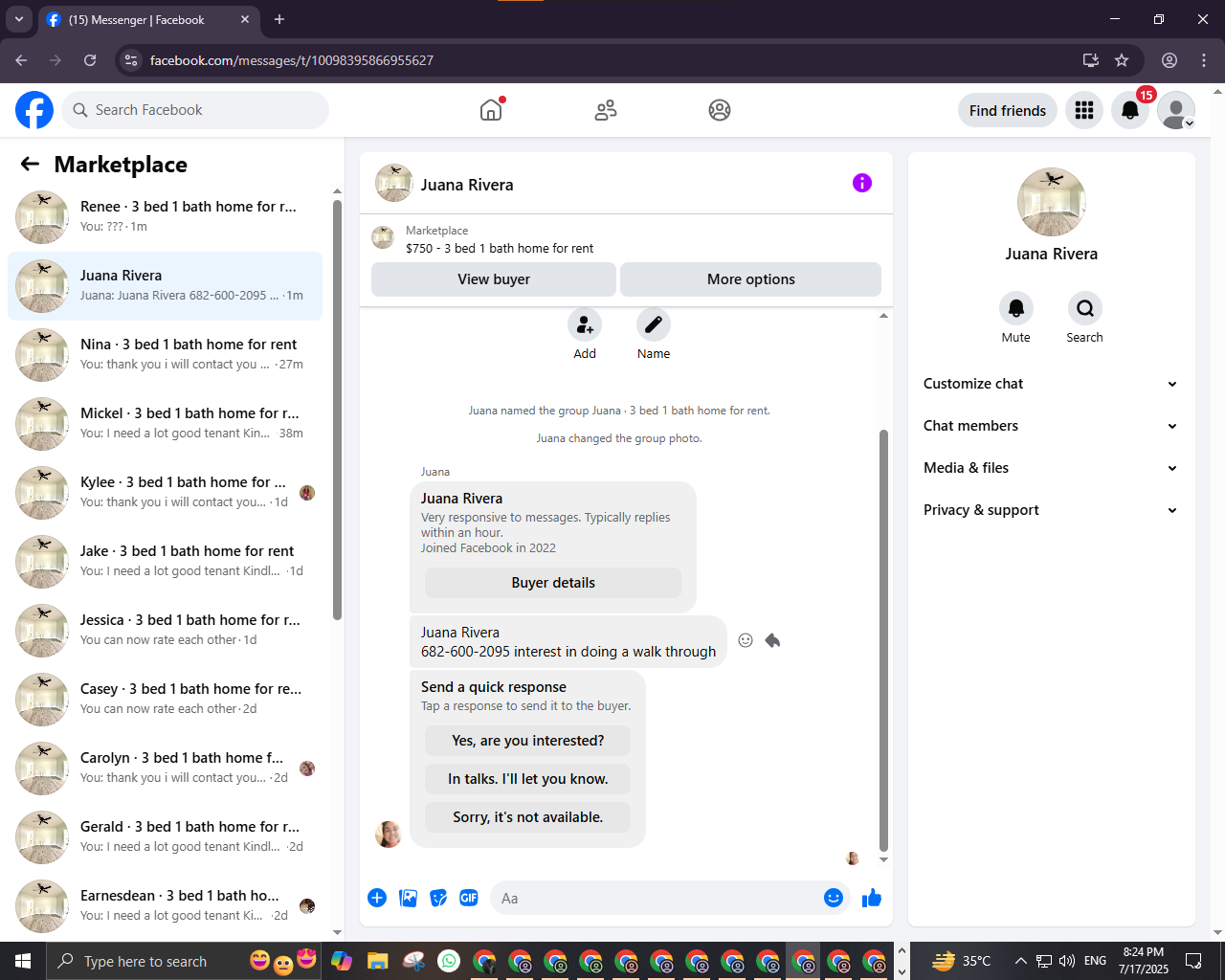
Task: Open Earnesdean conversation in the list
Action: (165, 906)
